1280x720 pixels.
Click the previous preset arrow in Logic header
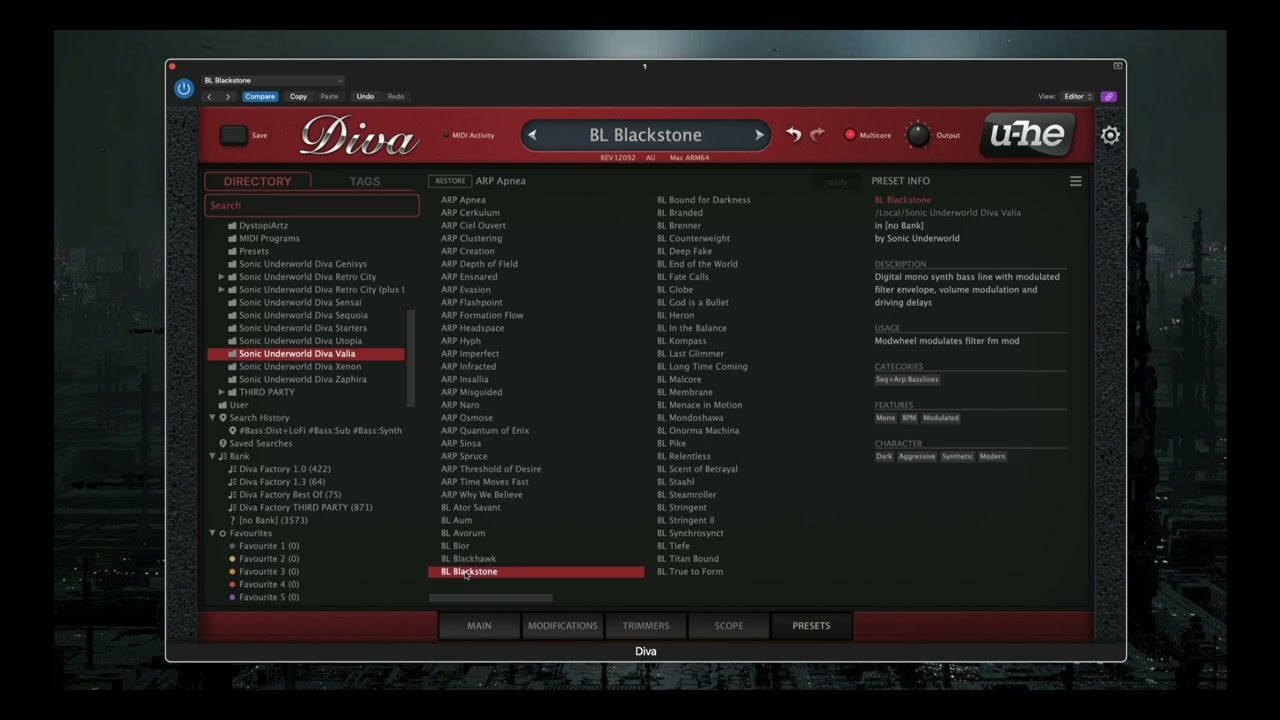(x=209, y=97)
